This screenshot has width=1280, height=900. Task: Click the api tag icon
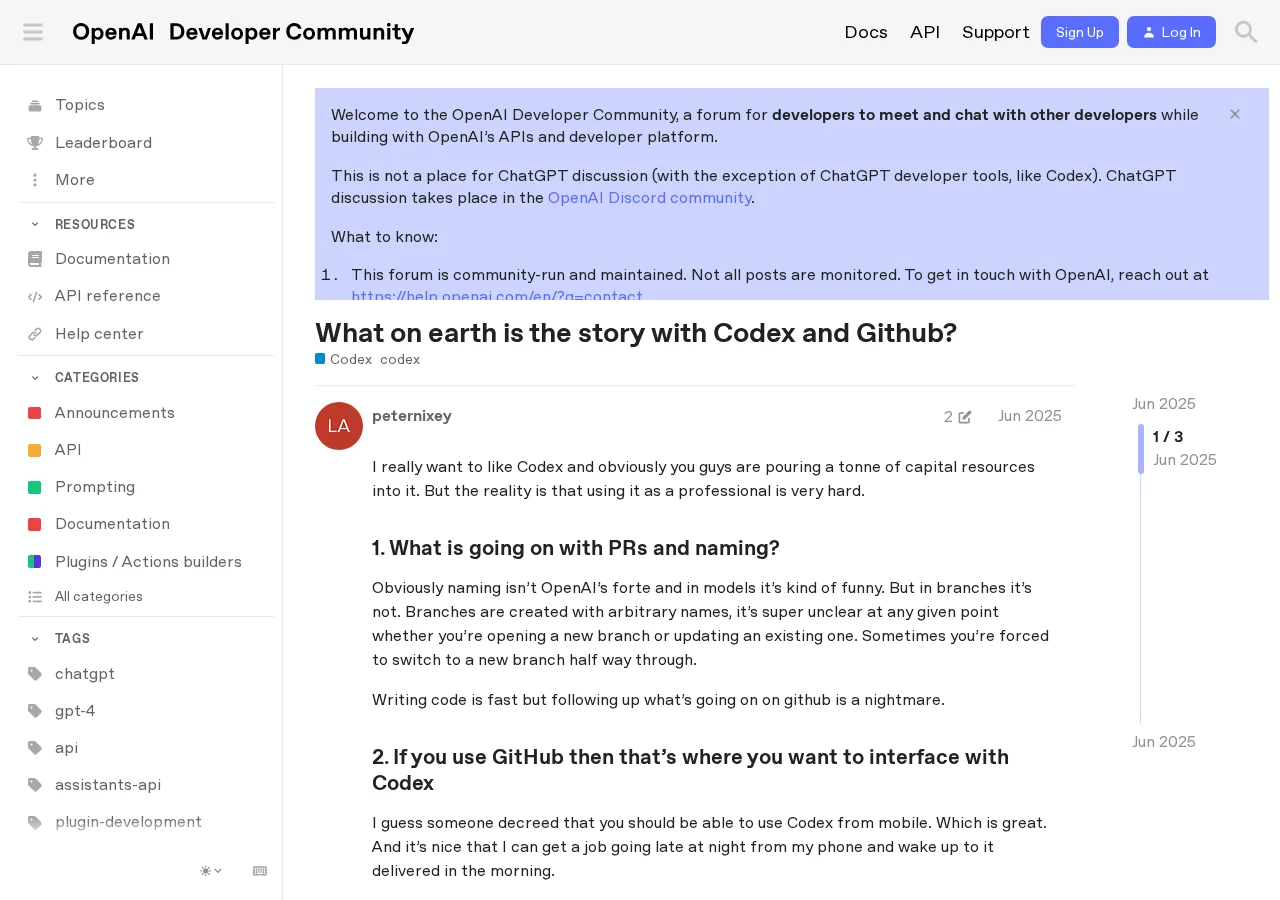(35, 748)
